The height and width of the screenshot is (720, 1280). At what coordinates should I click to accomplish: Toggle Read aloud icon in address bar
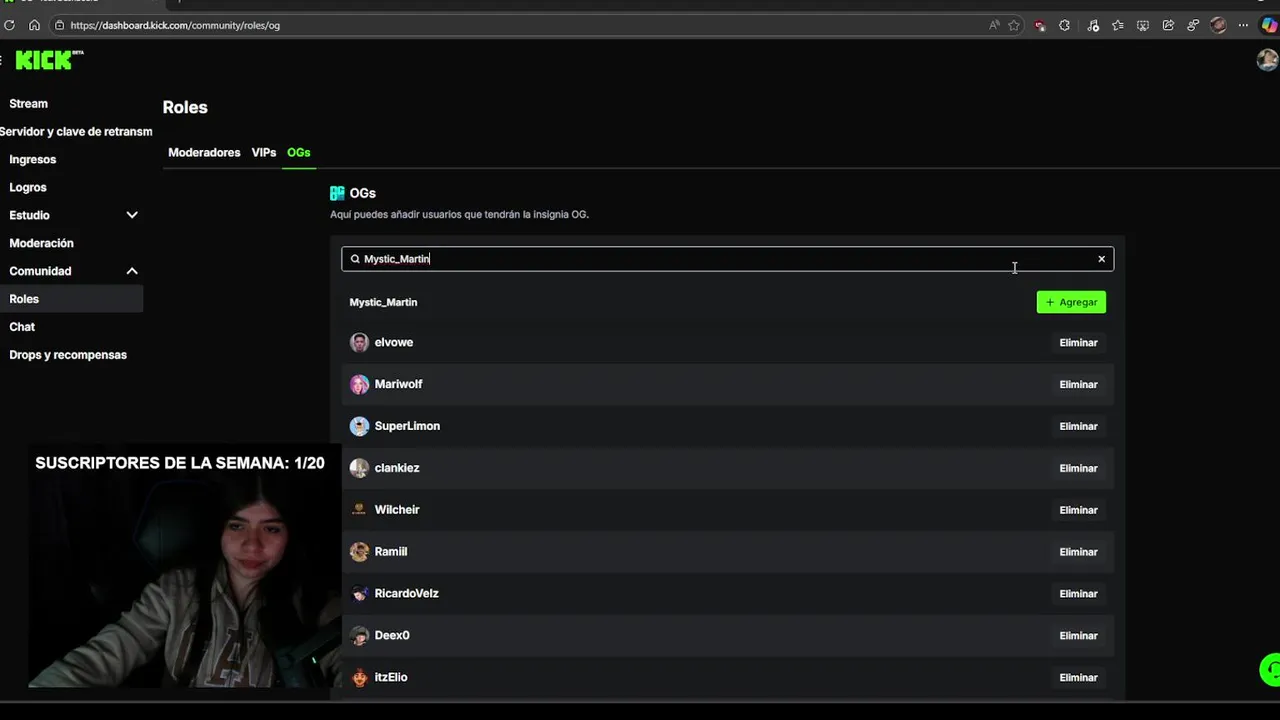(994, 25)
